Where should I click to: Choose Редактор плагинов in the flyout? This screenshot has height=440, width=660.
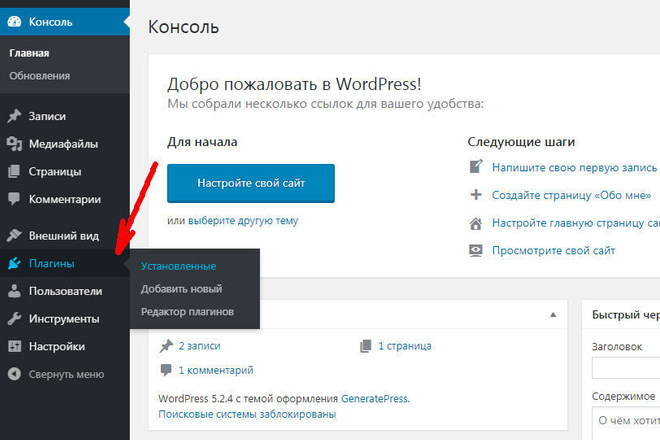(187, 312)
